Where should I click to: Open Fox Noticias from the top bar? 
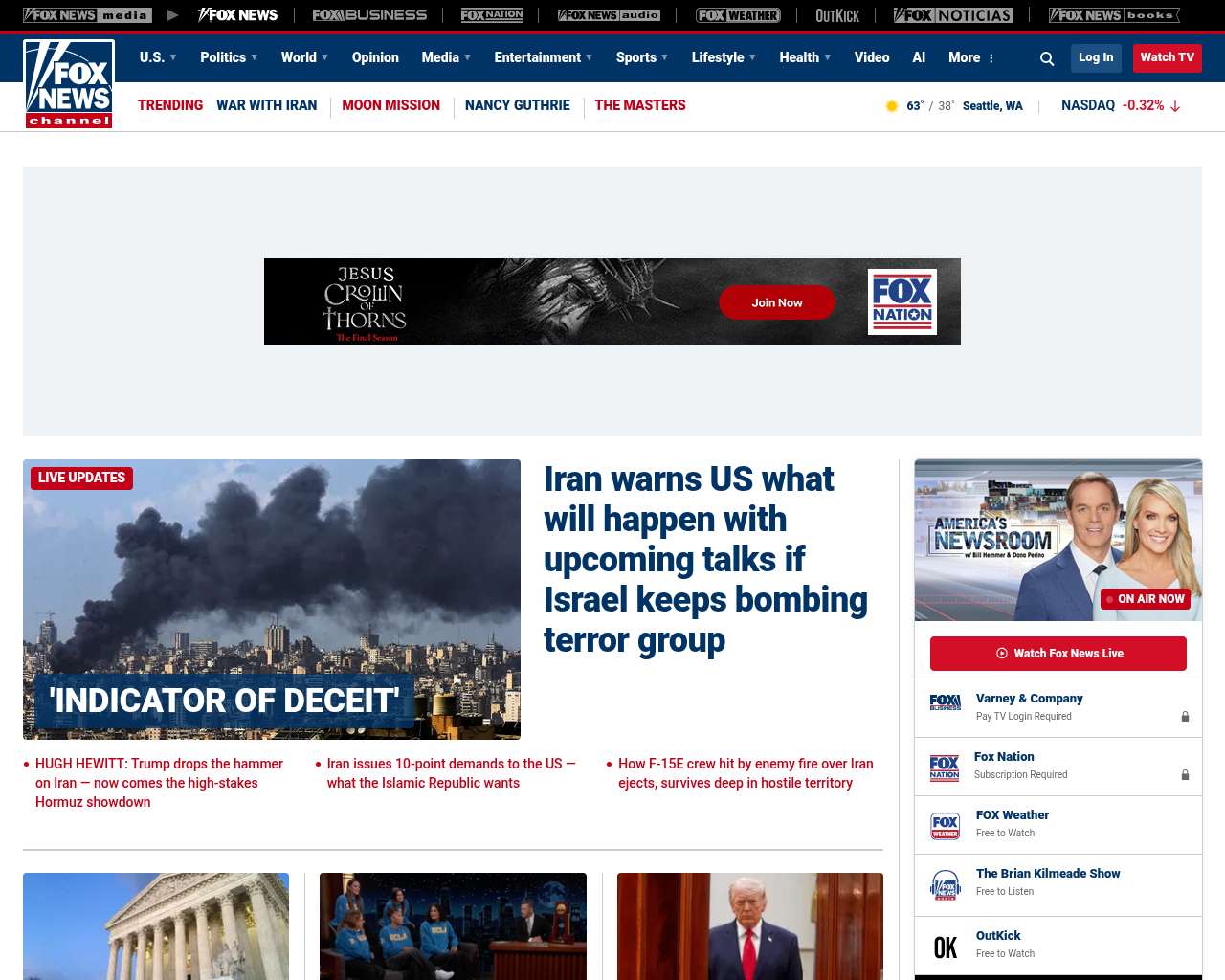953,15
